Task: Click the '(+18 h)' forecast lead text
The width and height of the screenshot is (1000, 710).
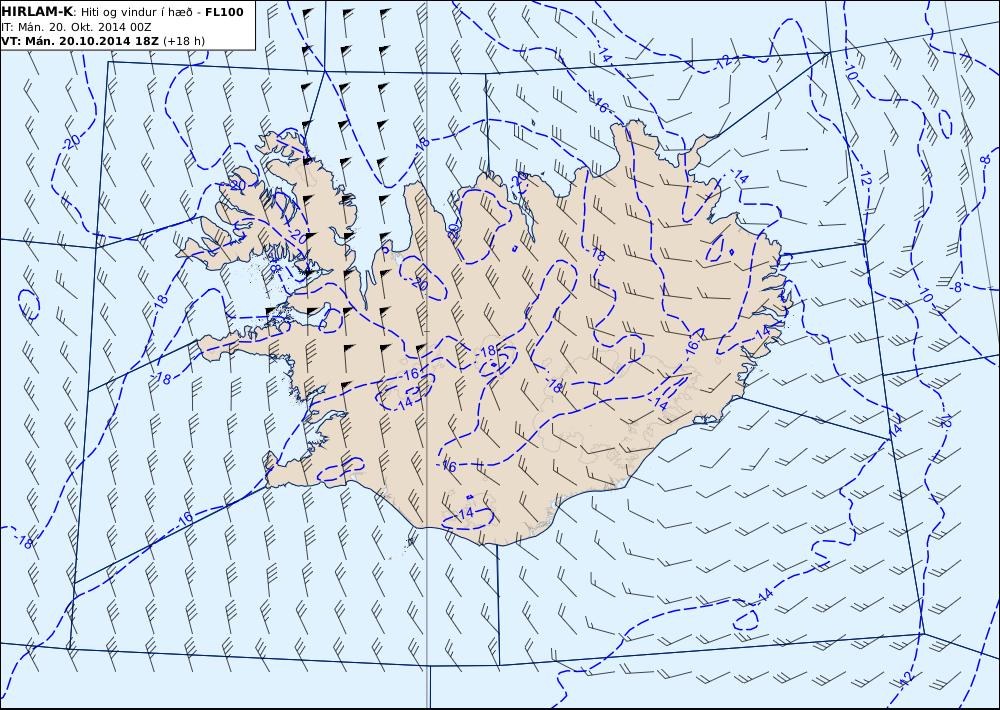Action: point(184,41)
